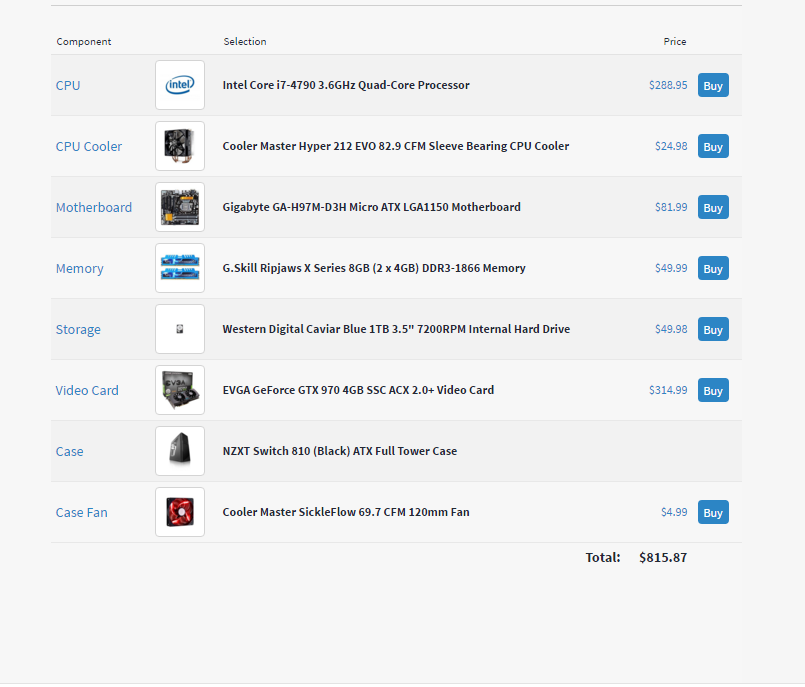Click the $4.99 case fan price

coord(674,512)
